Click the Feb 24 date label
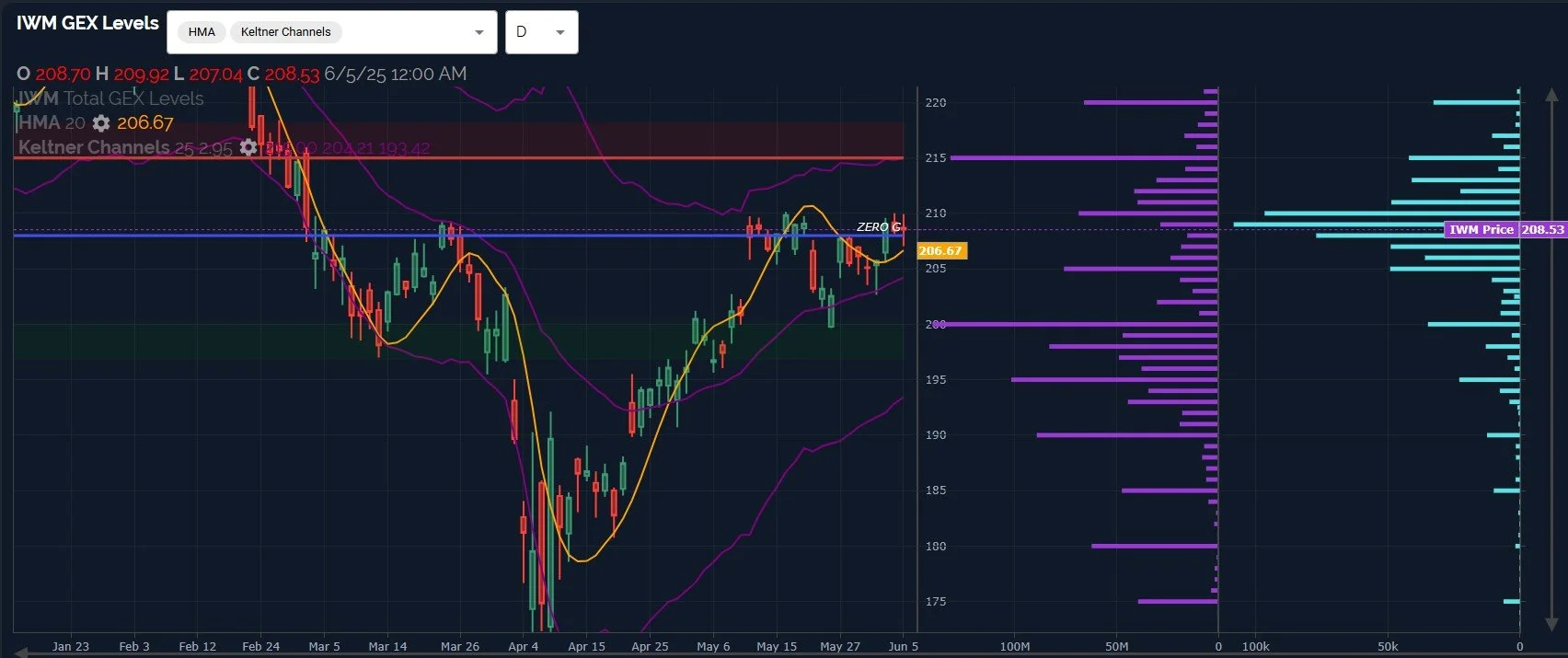Image resolution: width=1568 pixels, height=658 pixels. pyautogui.click(x=260, y=646)
